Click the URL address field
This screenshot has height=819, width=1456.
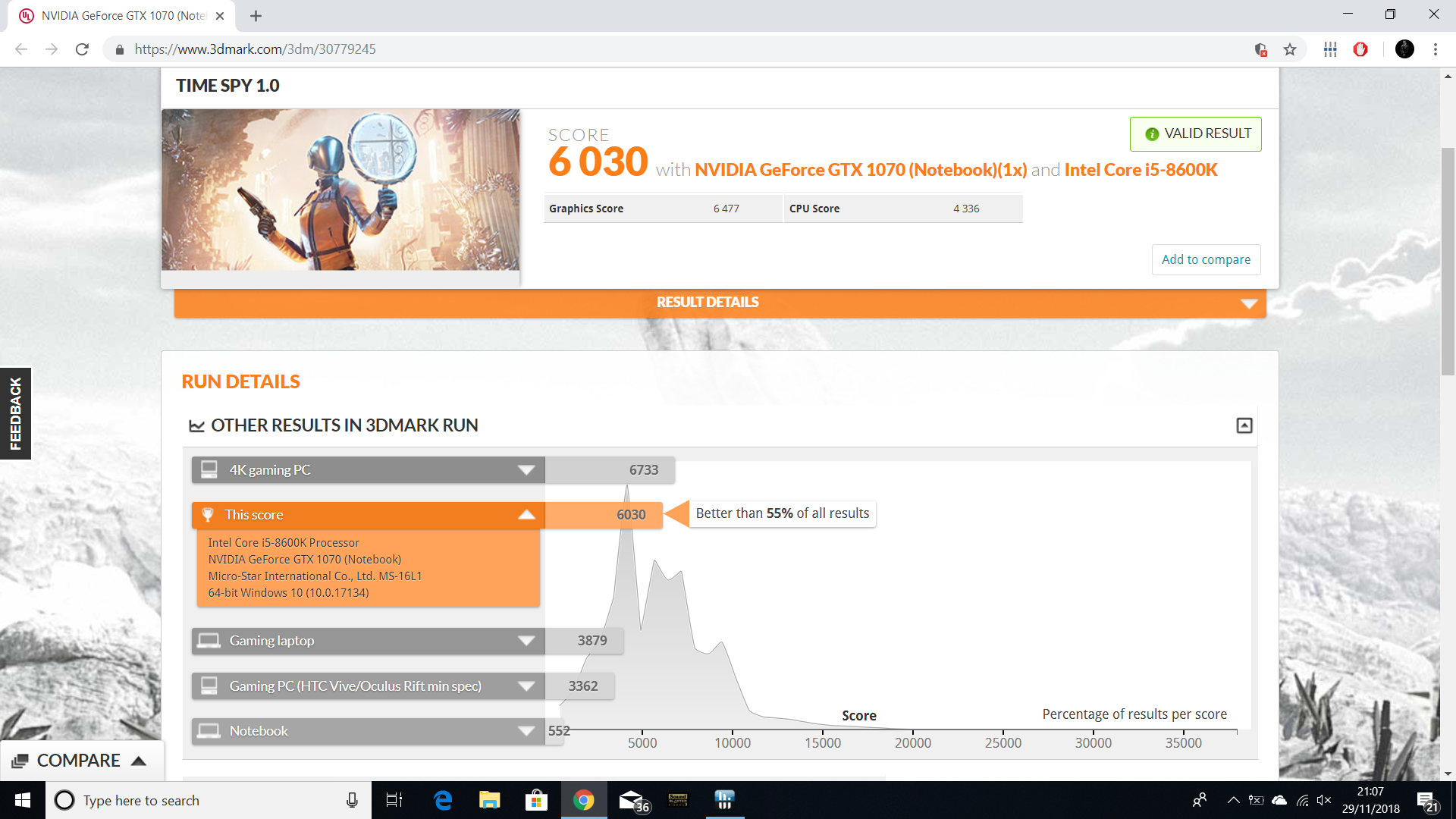[x=682, y=49]
